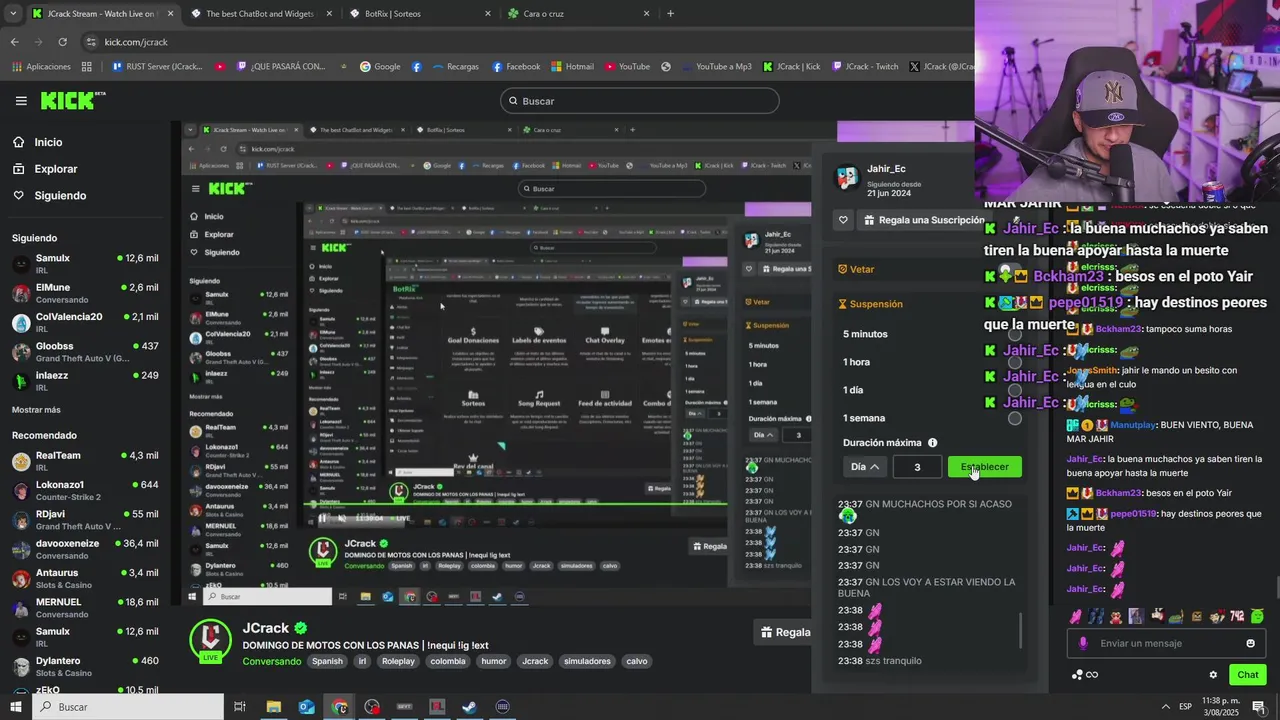Screen dimensions: 1280x720
Task: Open the emoji picker in message box
Action: [x=1250, y=643]
